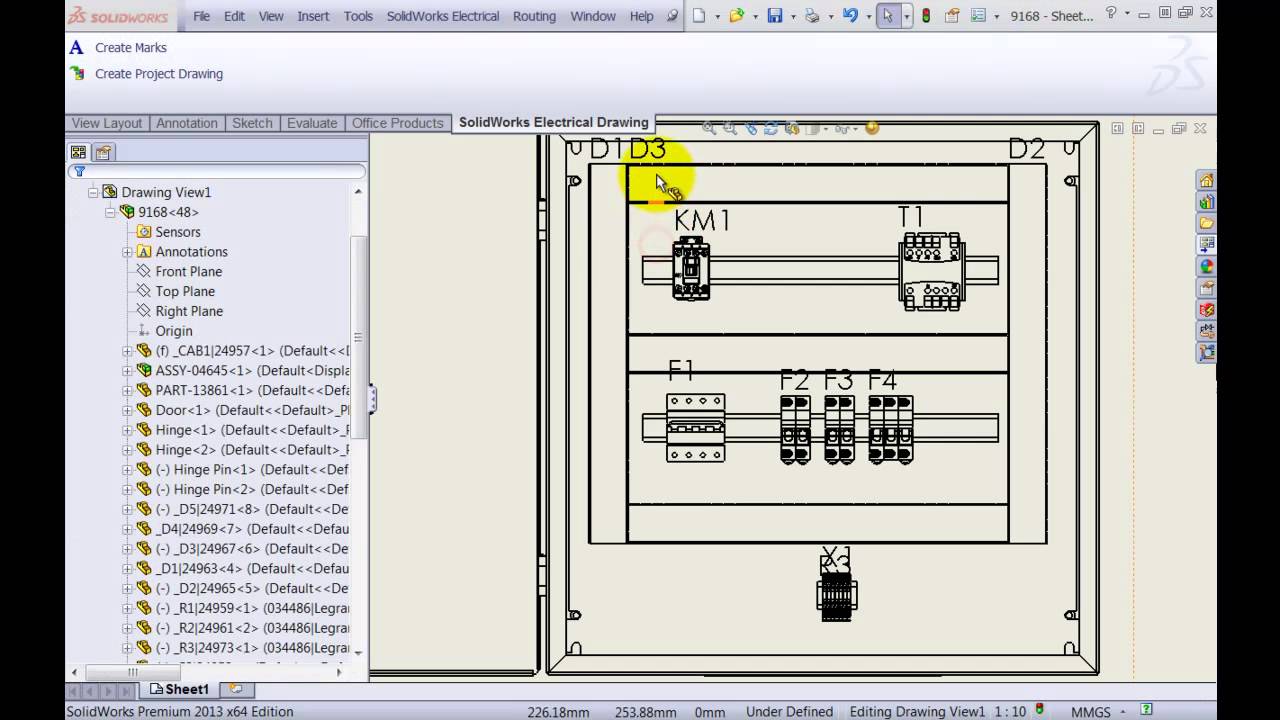Open the Select tool dropdown arrow

pyautogui.click(x=907, y=16)
